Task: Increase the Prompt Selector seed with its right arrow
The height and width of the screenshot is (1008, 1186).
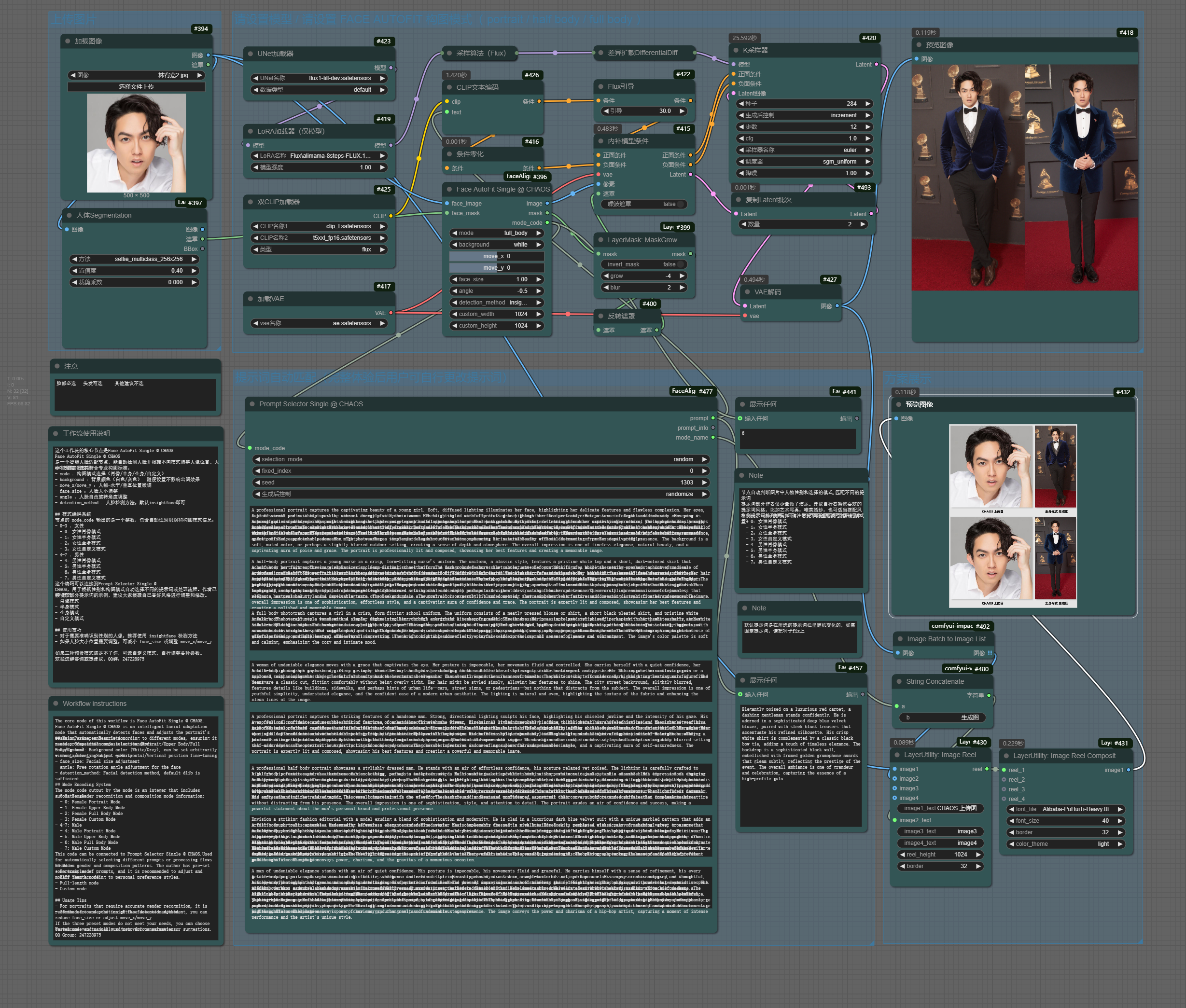Action: click(x=704, y=483)
